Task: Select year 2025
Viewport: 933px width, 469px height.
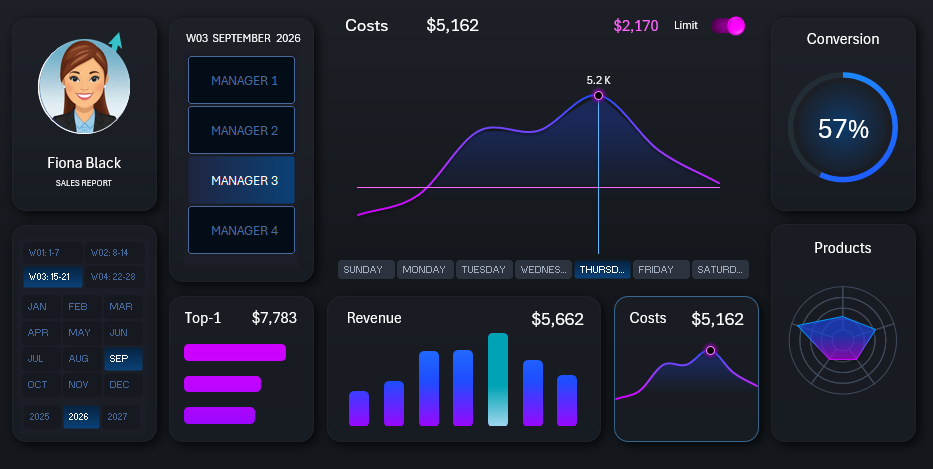Action: pyautogui.click(x=40, y=417)
